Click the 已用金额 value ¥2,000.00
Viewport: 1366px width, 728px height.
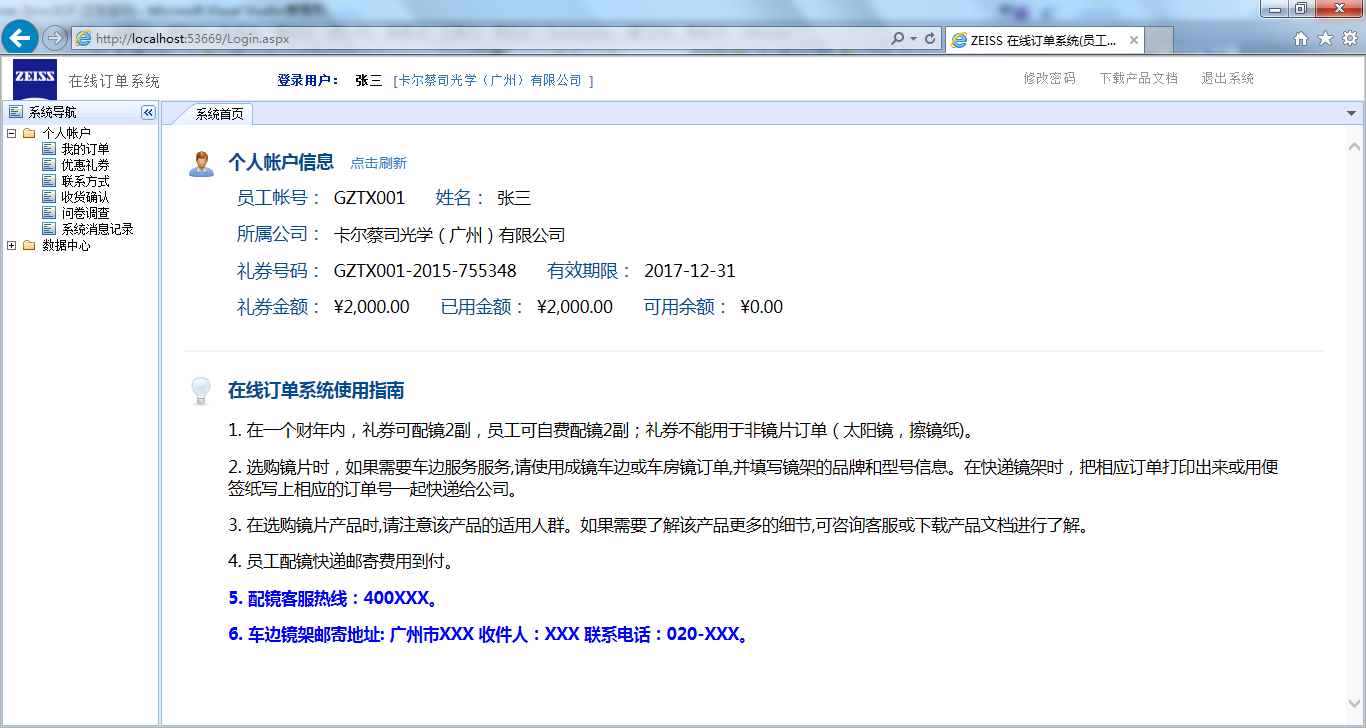point(575,307)
